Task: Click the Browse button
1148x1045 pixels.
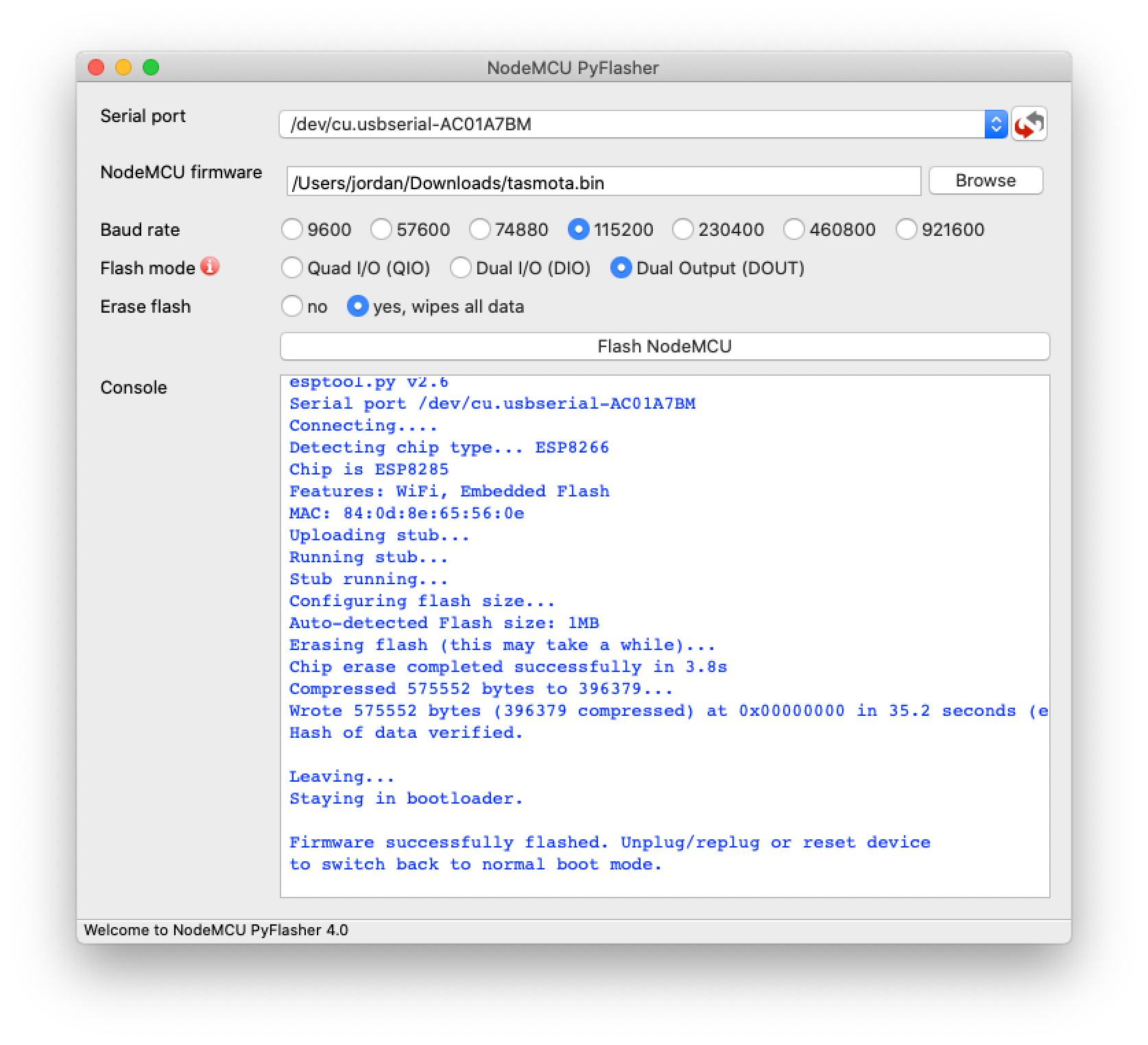Action: point(985,180)
